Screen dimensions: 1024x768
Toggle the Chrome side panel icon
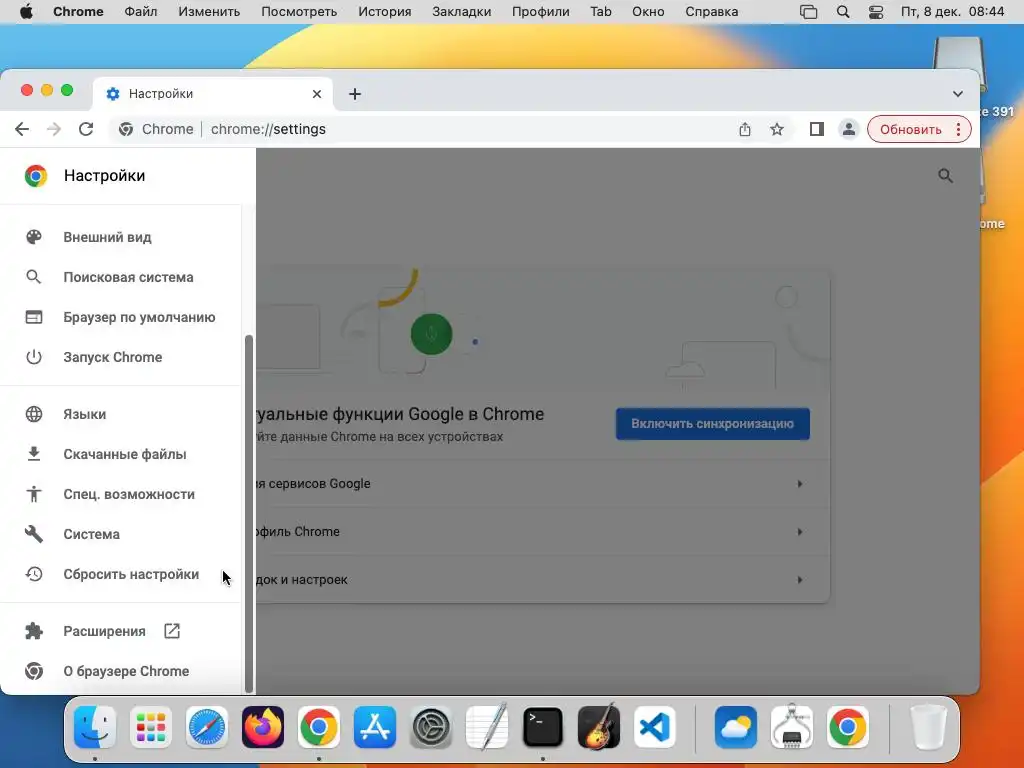[816, 129]
